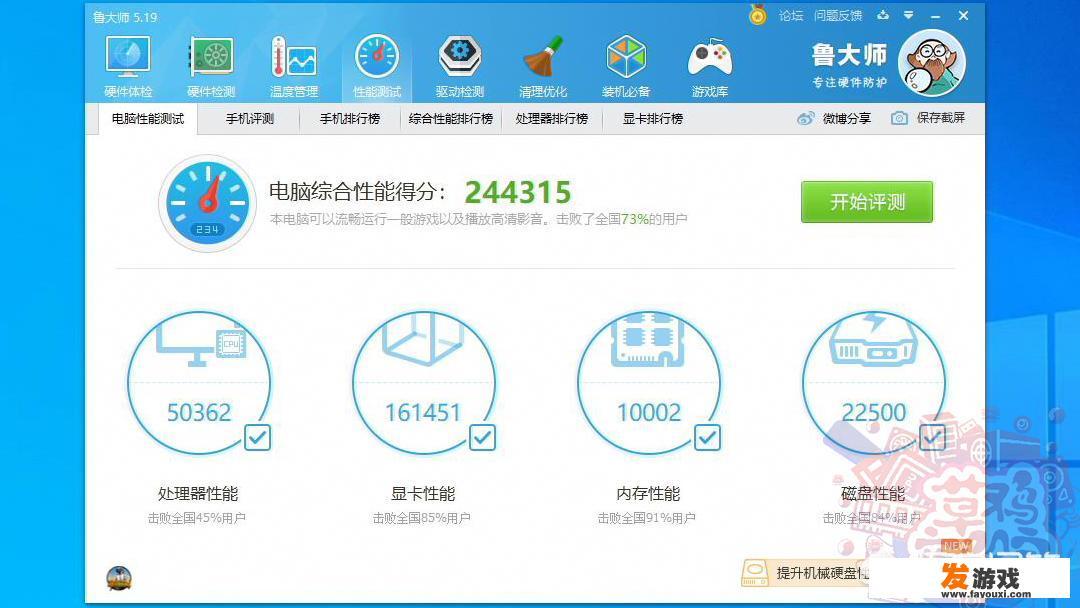Uncheck the 磁盘性能 test checkbox
Screen dimensions: 1080x608
click(932, 437)
